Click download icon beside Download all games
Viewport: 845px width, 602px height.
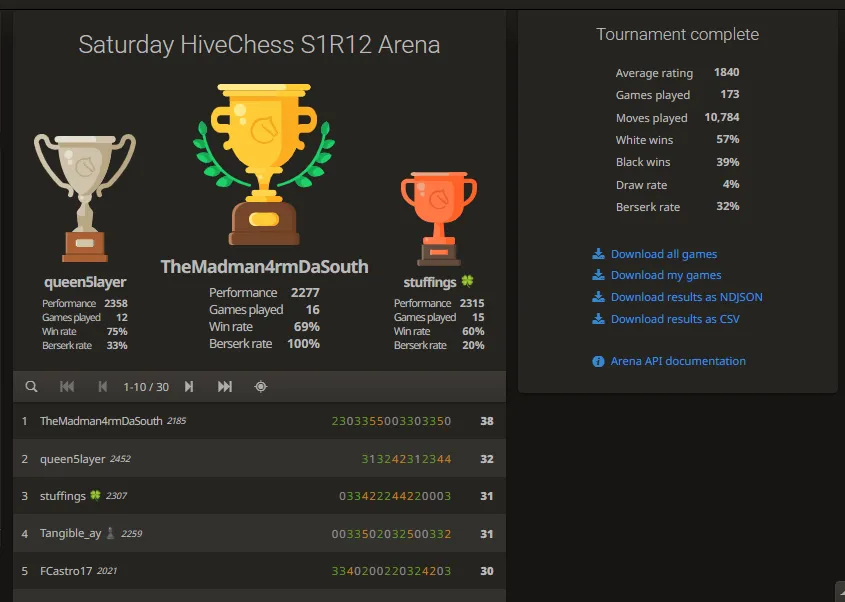598,254
